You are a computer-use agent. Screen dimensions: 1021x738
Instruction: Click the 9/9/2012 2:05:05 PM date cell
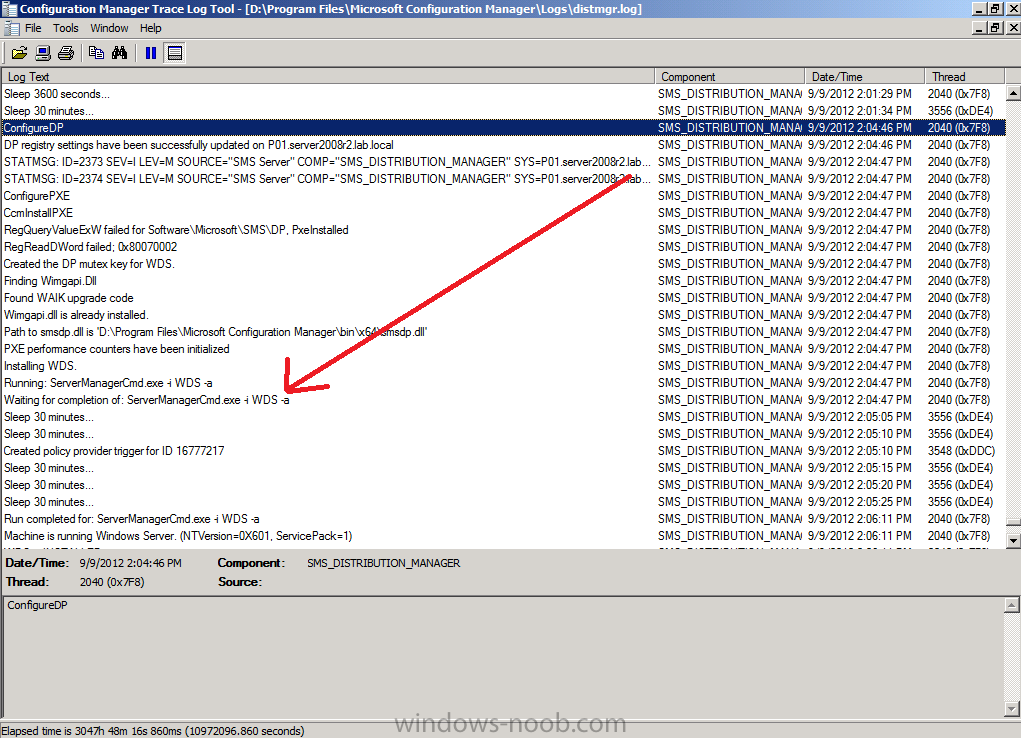[860, 417]
